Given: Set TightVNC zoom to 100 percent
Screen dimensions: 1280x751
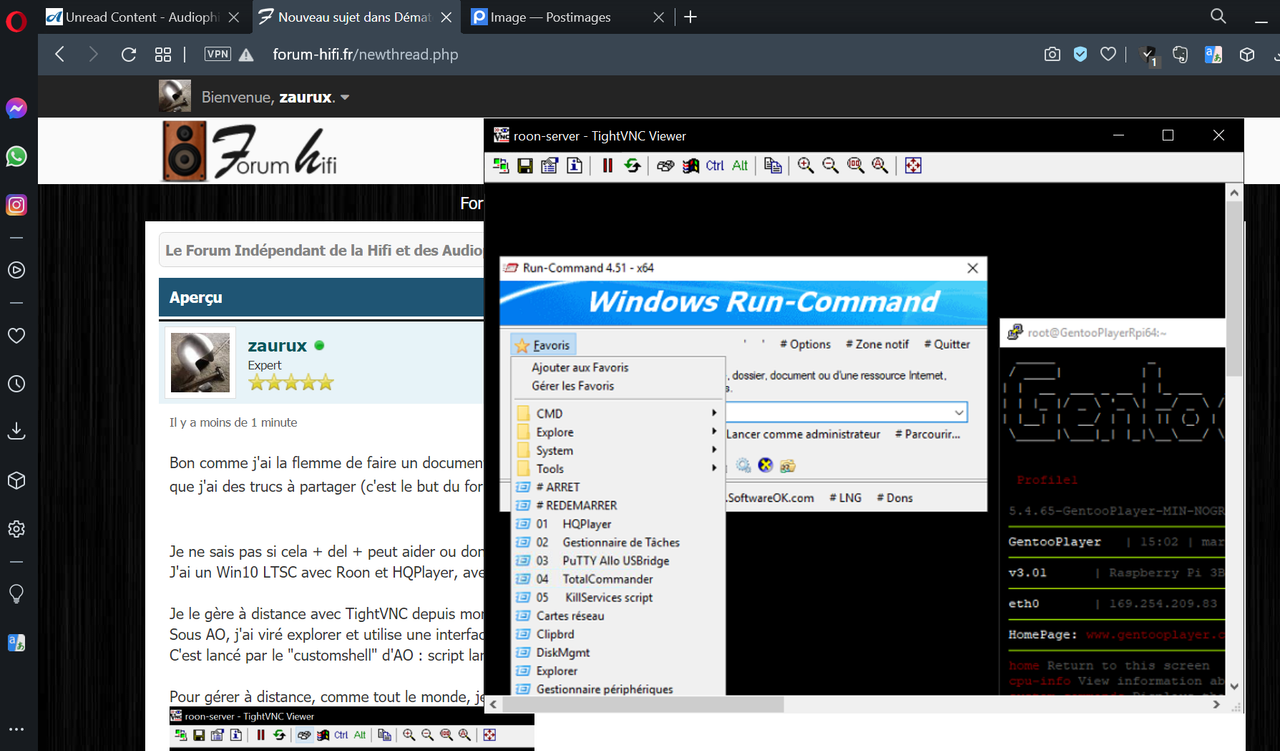Looking at the screenshot, I should [x=855, y=166].
